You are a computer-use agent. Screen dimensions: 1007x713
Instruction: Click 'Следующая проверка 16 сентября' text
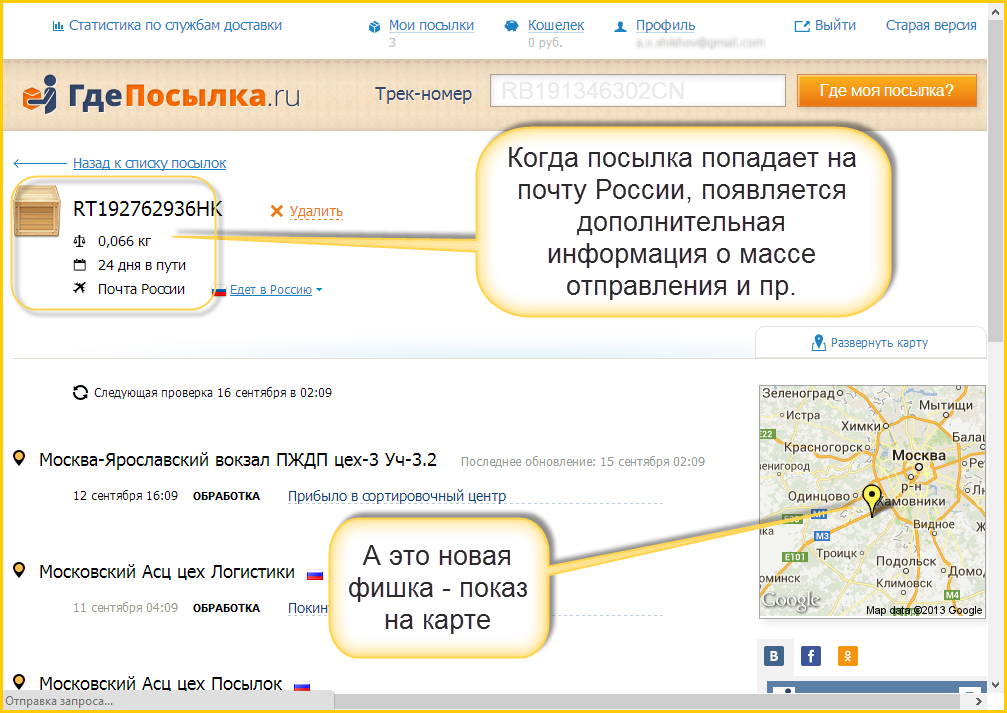coord(213,392)
